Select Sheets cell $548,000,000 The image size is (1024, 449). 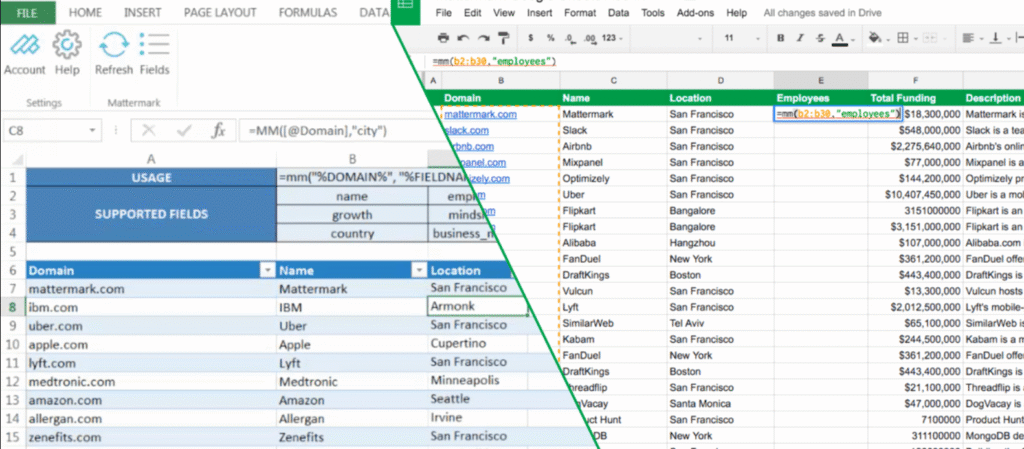tap(916, 130)
